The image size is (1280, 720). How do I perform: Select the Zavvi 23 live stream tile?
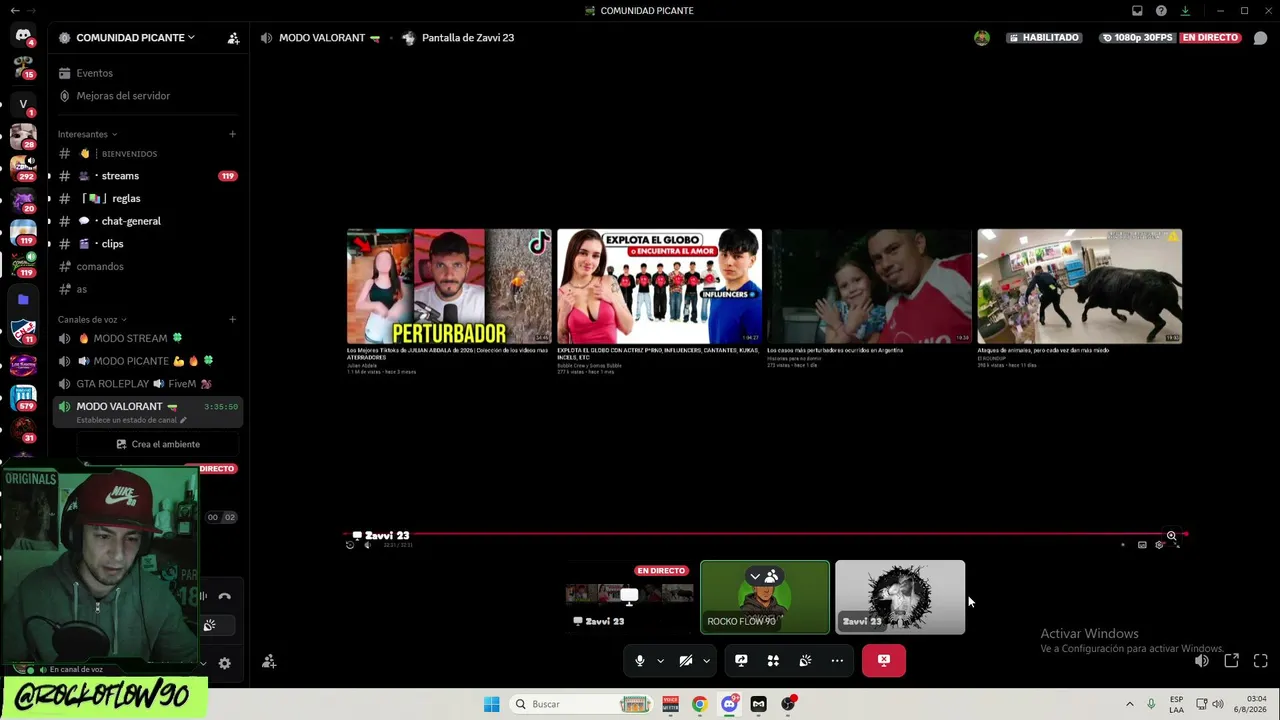(630, 597)
